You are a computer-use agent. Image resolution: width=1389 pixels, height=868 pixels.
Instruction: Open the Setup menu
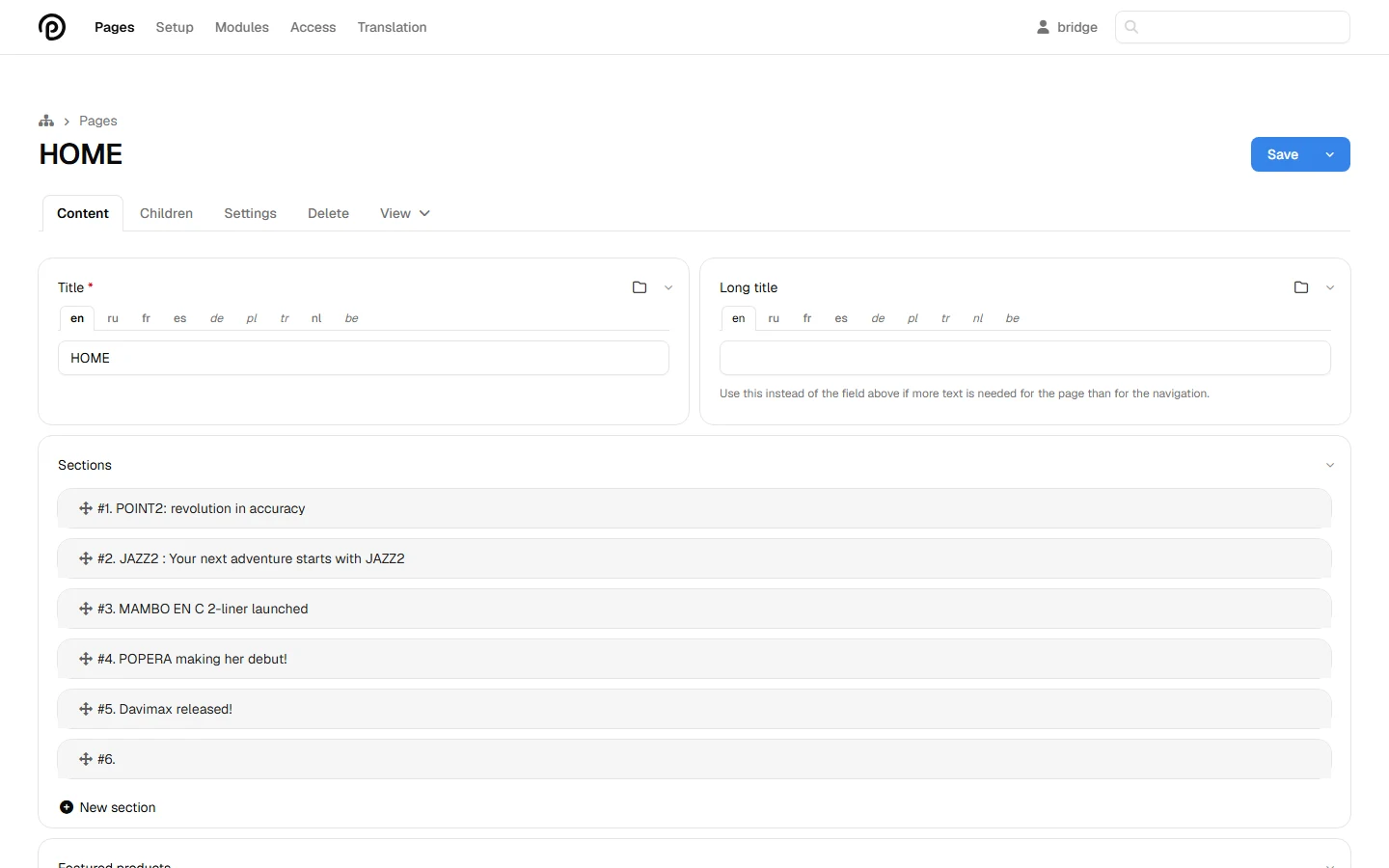click(x=175, y=27)
